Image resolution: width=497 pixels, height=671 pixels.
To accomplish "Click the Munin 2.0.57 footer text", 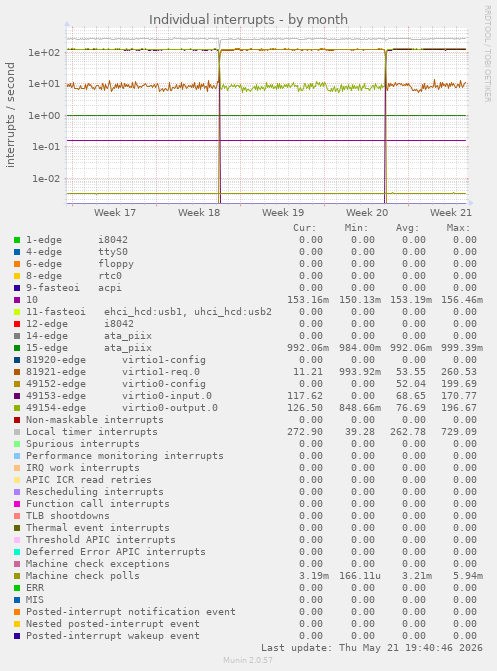I will tap(248, 660).
